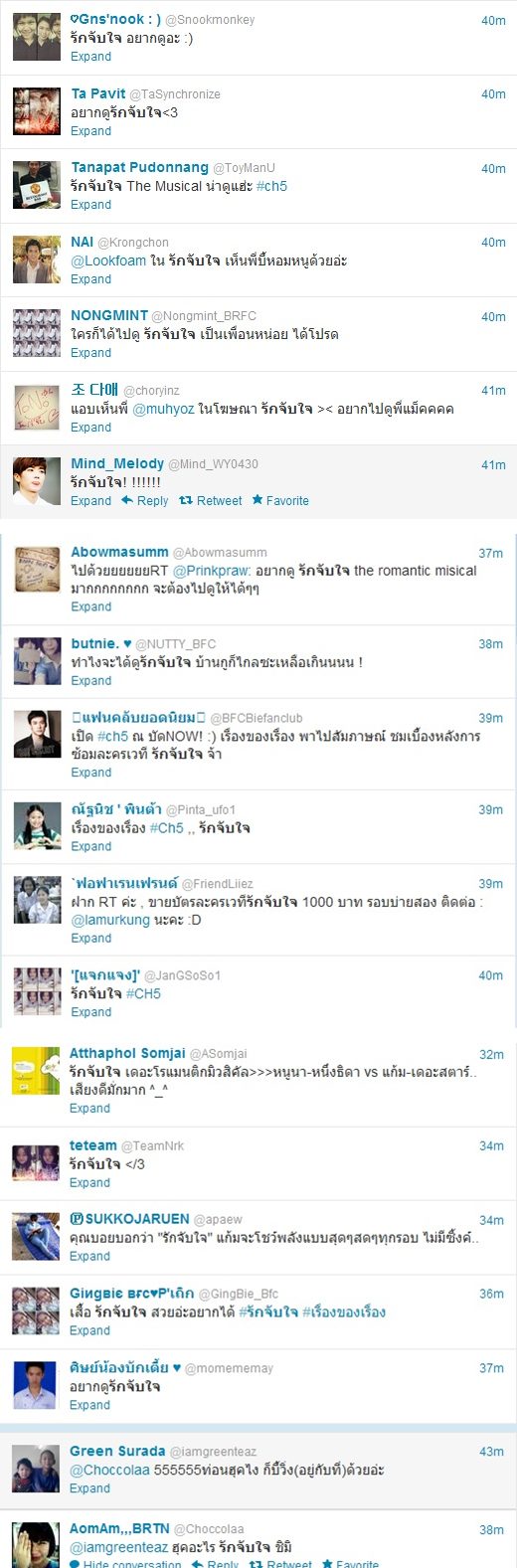Click the #CH5 hashtag in JanGSoSo1's tweet
The image size is (517, 1568).
tap(143, 993)
